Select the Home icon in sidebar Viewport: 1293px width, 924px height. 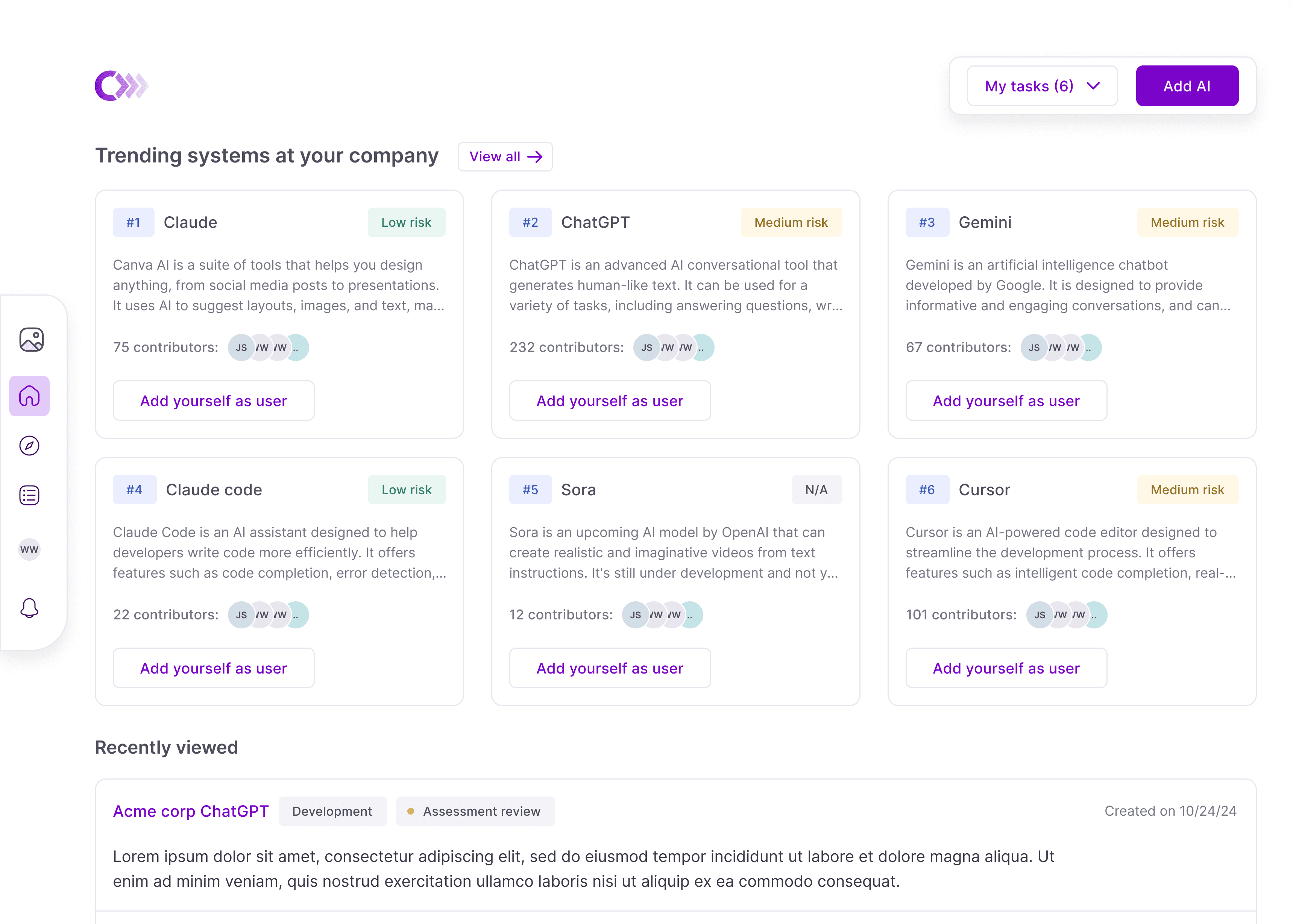pyautogui.click(x=30, y=396)
